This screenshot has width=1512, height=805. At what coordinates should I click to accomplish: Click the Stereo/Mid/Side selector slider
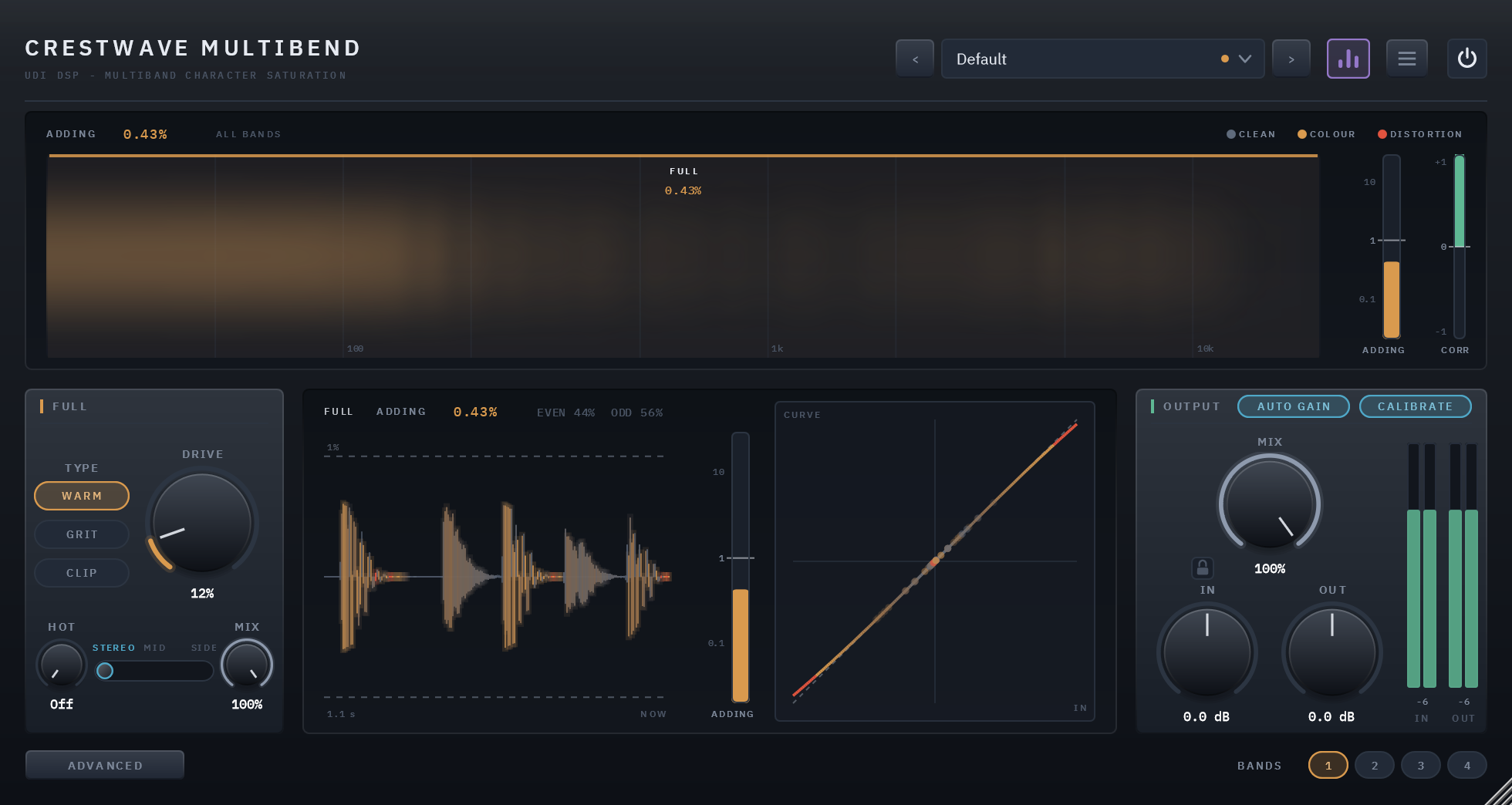[154, 671]
